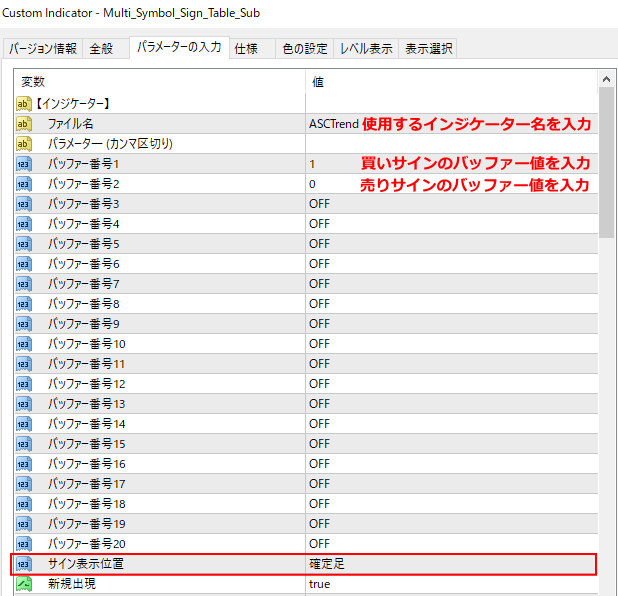Click the 123 icon beside バッファー番号15

click(24, 444)
